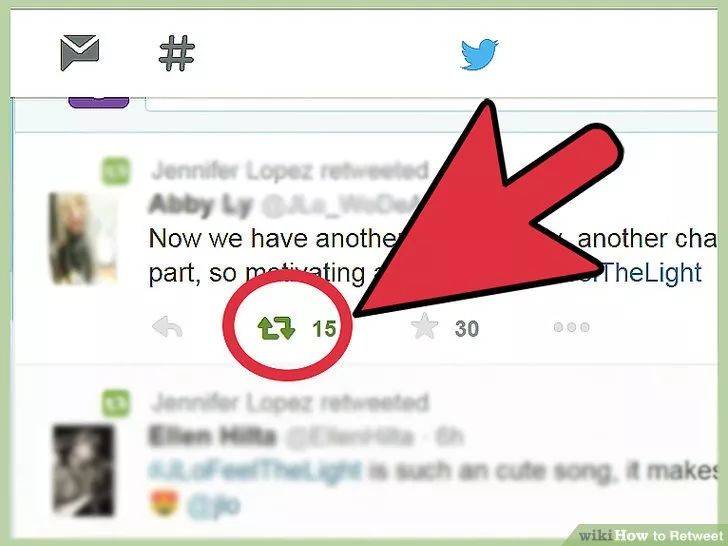Screen dimensions: 728x546
Task: Click the TheLight hashtag in Abby's tweet
Action: [x=650, y=273]
